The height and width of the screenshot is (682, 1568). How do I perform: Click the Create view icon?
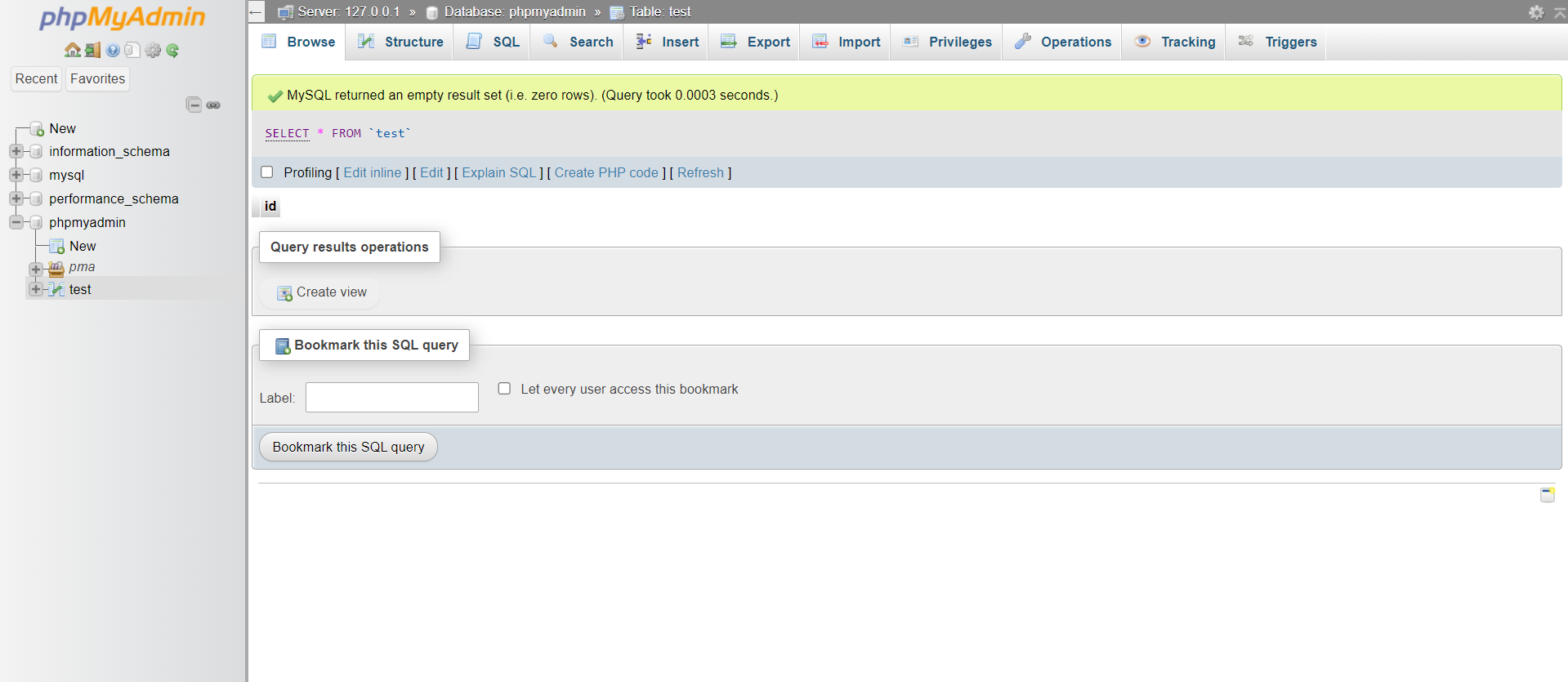click(284, 293)
